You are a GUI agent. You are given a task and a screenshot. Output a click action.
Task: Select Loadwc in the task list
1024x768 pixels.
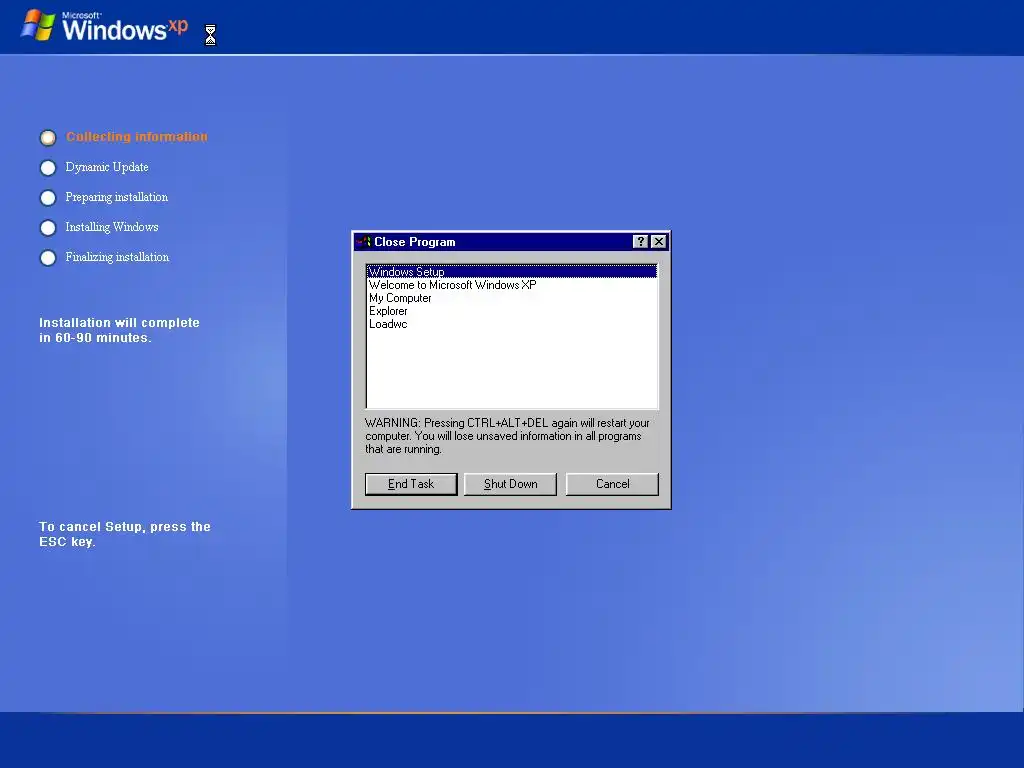(x=511, y=324)
